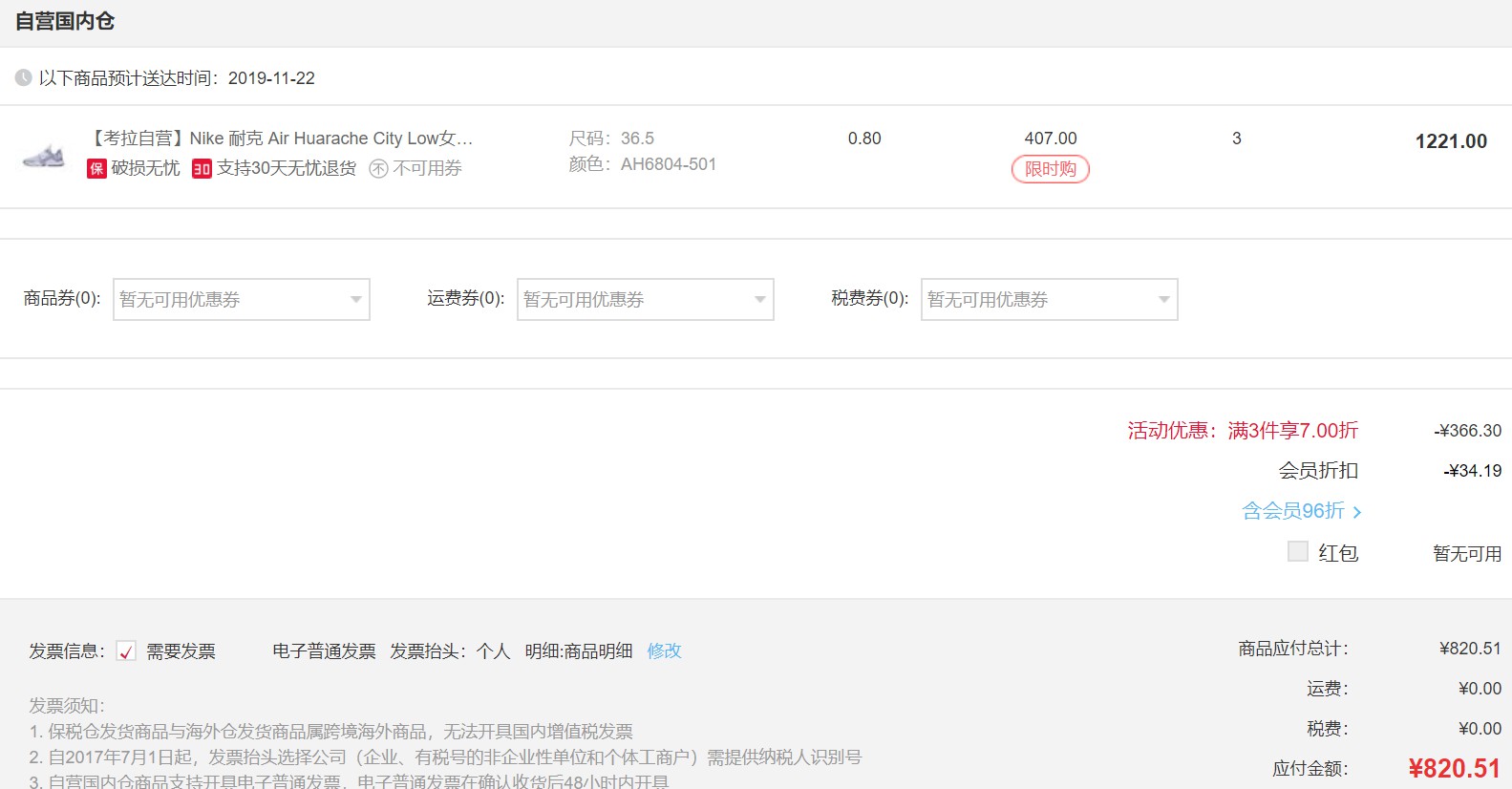The height and width of the screenshot is (789, 1512).
Task: Click the 支持30天无忧退货 text
Action: (x=287, y=168)
